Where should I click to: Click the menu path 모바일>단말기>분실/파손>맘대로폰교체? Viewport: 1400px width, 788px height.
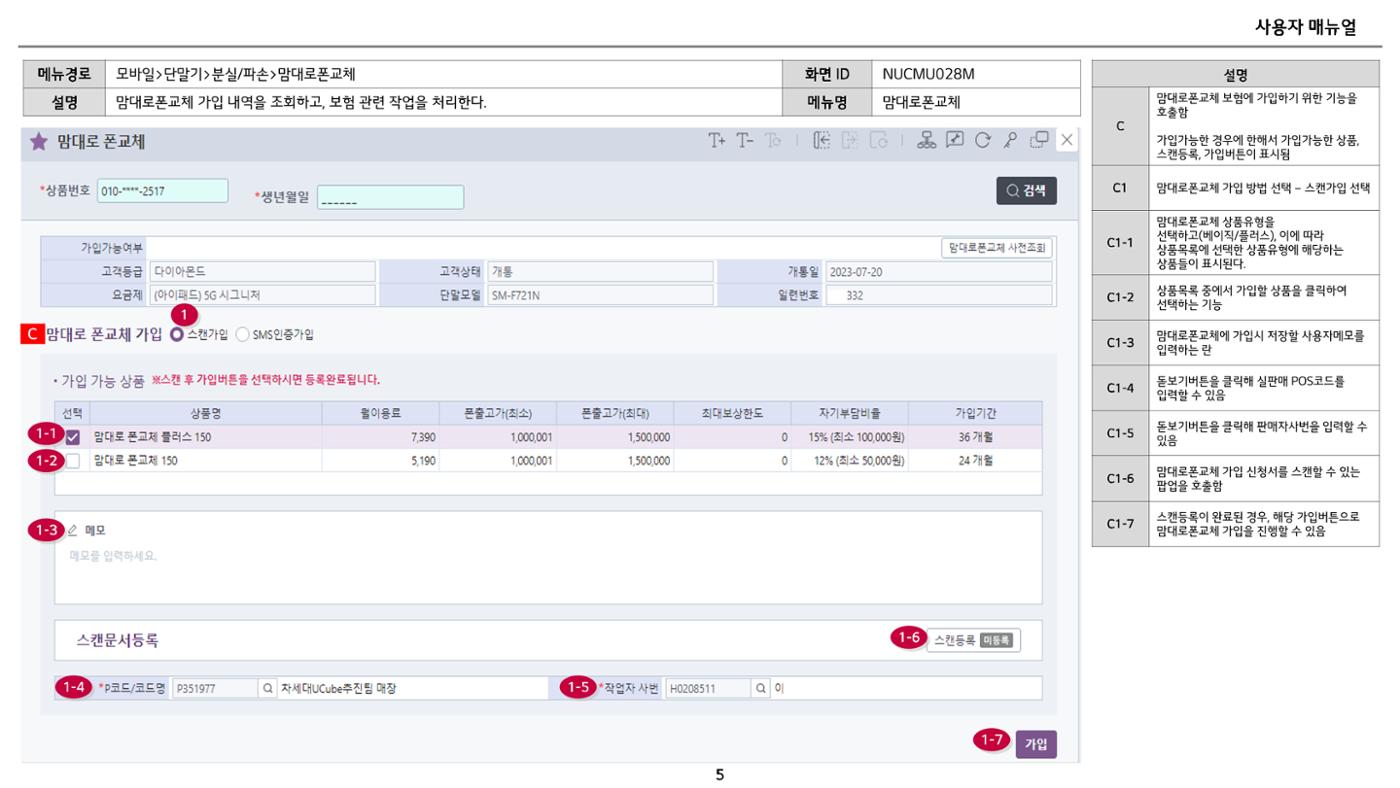click(x=236, y=74)
